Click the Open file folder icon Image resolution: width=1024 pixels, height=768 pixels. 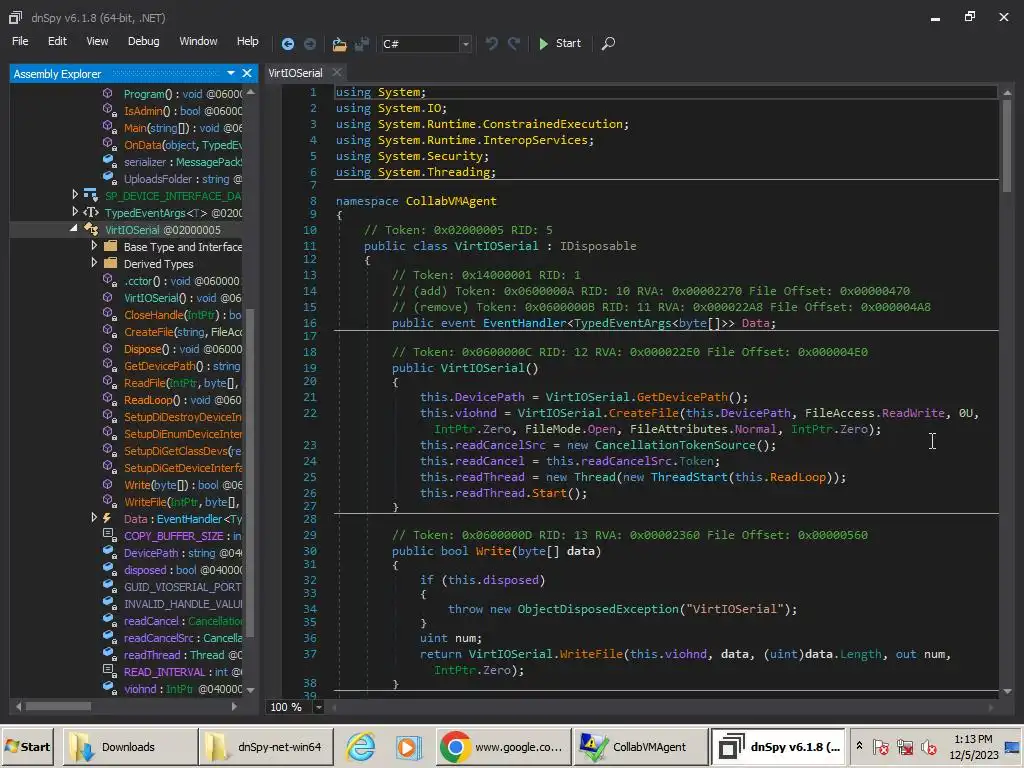point(339,43)
